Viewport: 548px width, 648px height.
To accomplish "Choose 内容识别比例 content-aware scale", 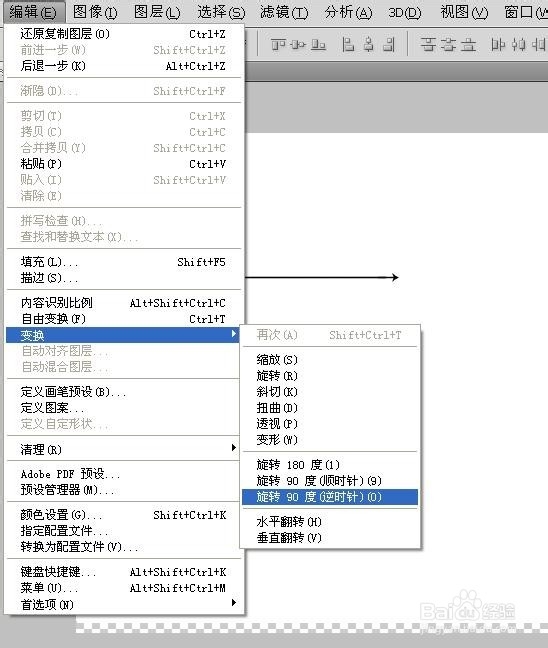I will (123, 303).
